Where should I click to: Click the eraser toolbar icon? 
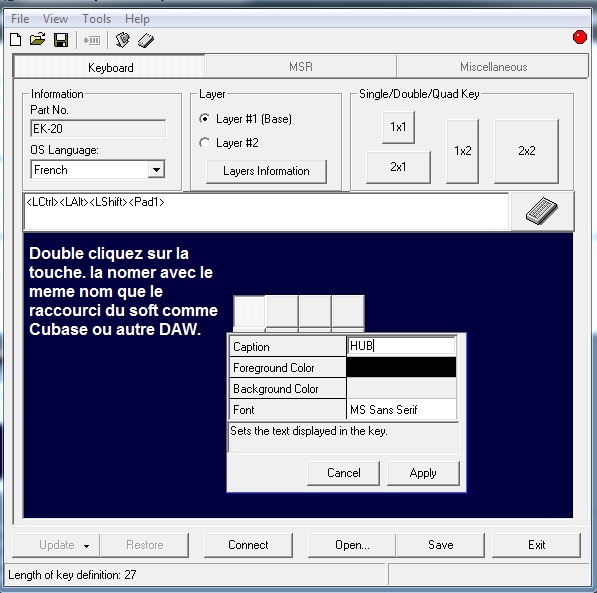[x=146, y=40]
